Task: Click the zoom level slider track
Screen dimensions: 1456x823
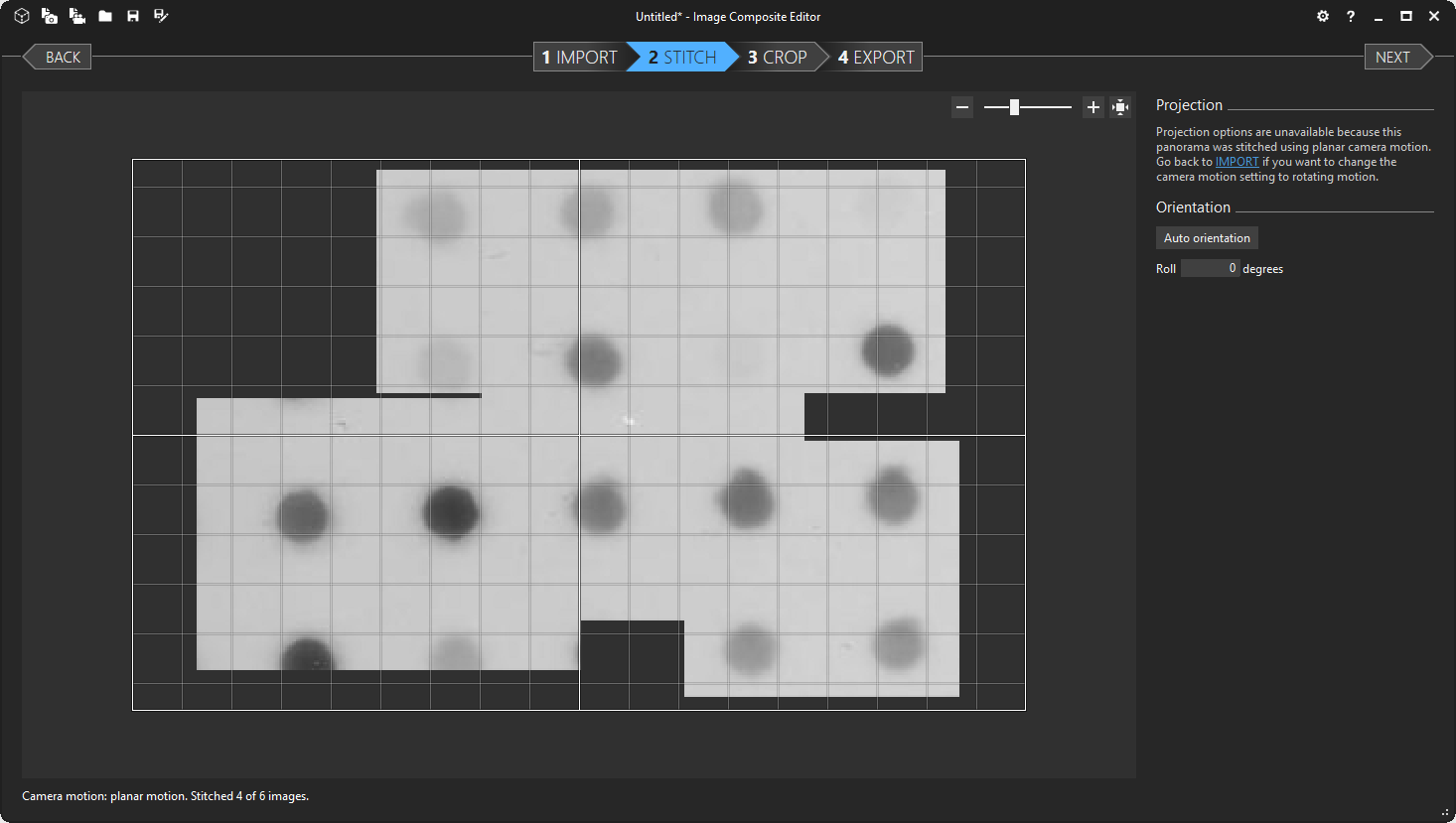Action: tap(1043, 107)
